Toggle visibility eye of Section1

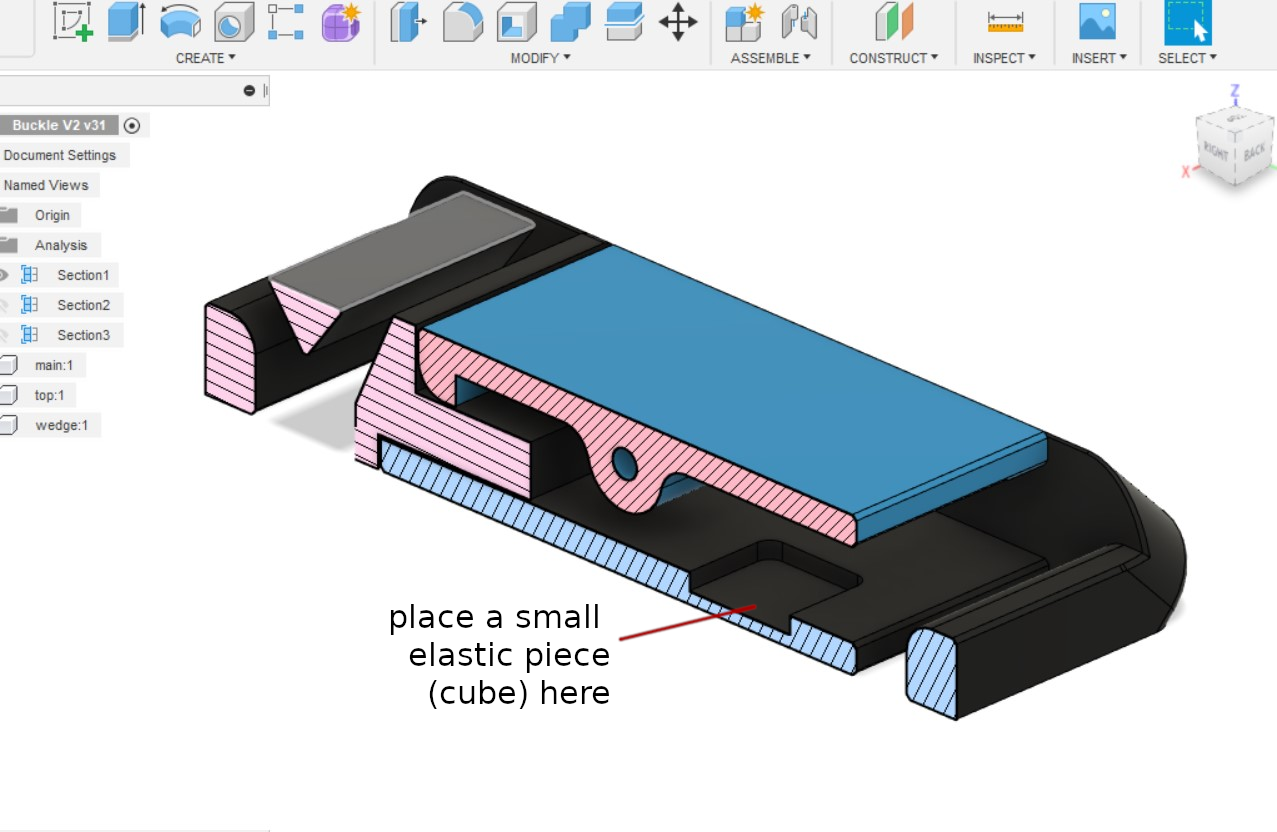pyautogui.click(x=3, y=275)
